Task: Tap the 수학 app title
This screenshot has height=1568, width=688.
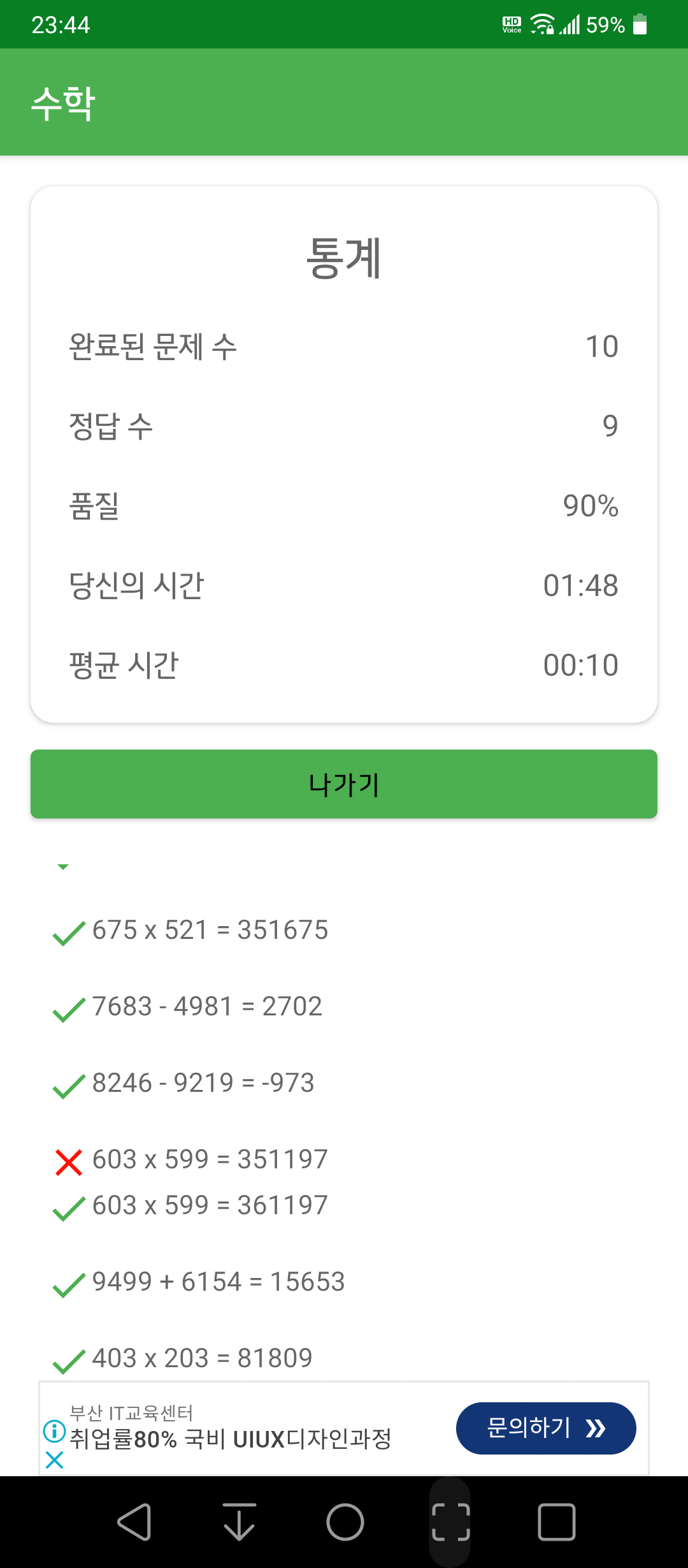Action: pos(63,103)
